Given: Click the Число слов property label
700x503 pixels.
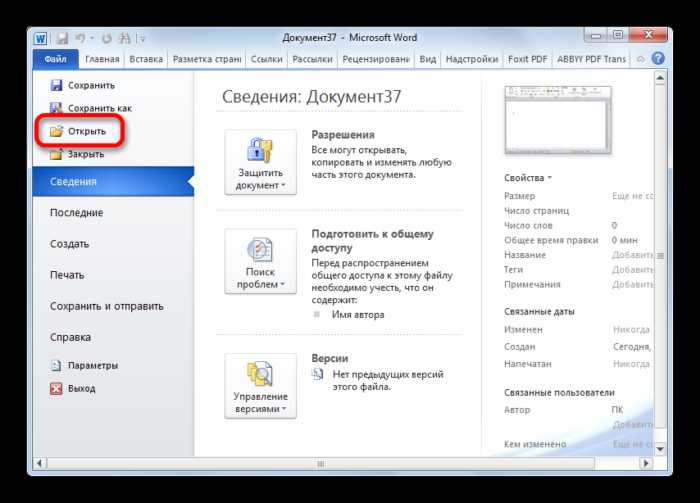Looking at the screenshot, I should (528, 225).
